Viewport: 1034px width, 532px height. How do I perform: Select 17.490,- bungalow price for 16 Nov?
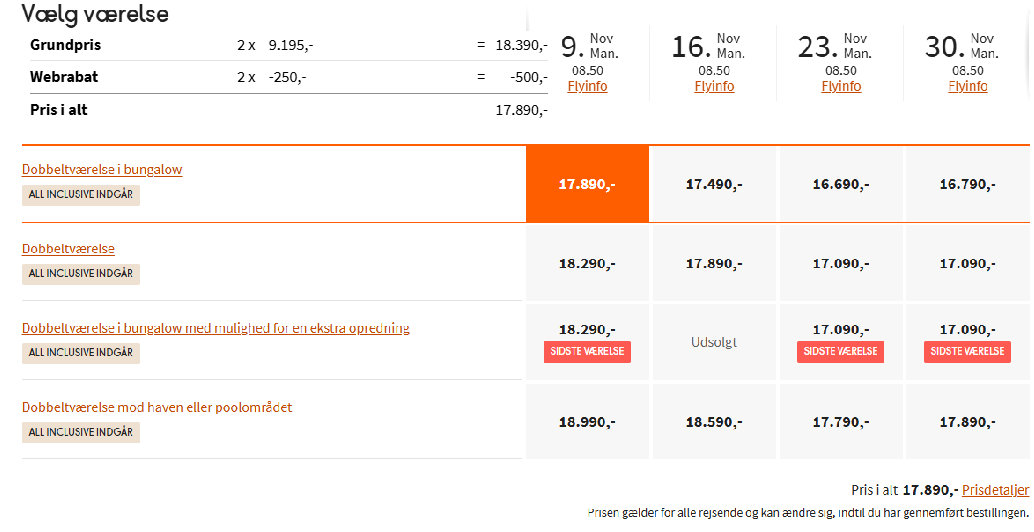[714, 184]
